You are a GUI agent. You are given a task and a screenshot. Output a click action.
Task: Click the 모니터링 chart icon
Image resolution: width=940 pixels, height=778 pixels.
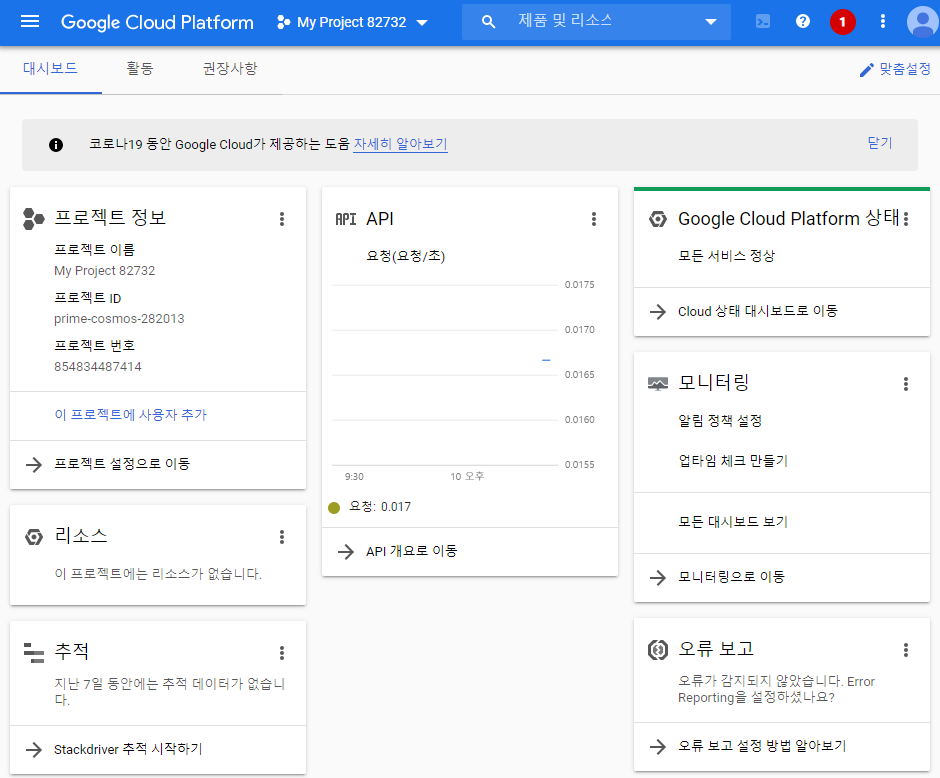(x=658, y=384)
